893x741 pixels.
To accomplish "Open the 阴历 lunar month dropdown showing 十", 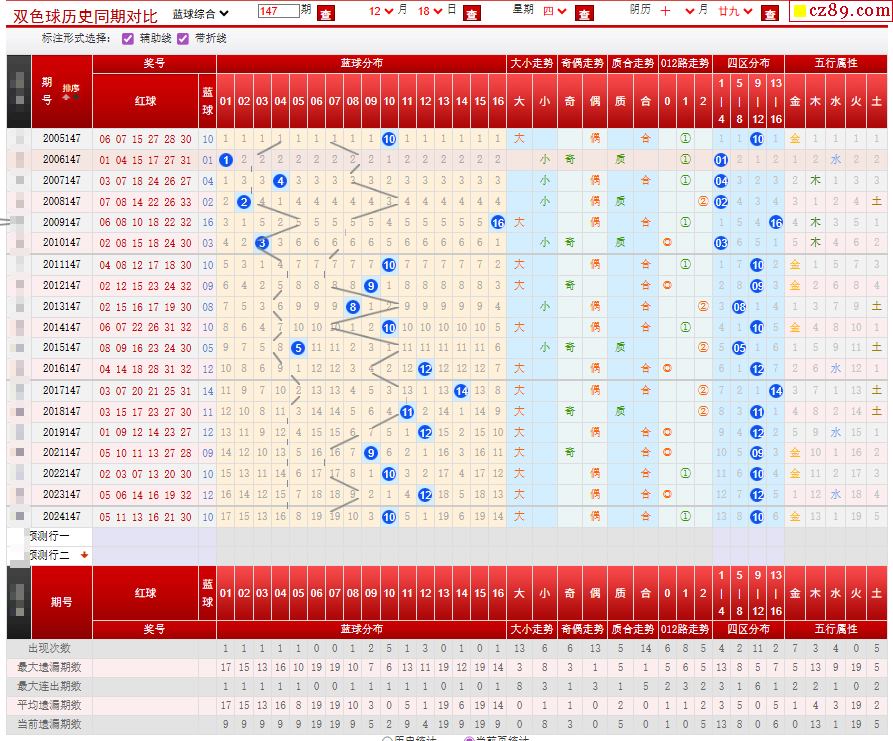I will 677,11.
